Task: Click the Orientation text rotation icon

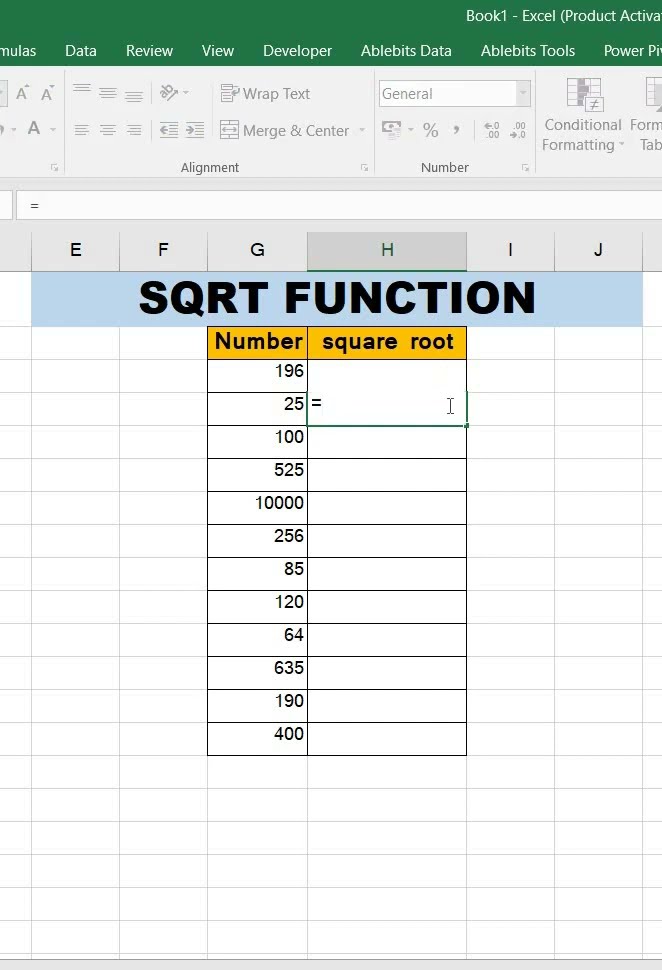Action: [x=169, y=93]
